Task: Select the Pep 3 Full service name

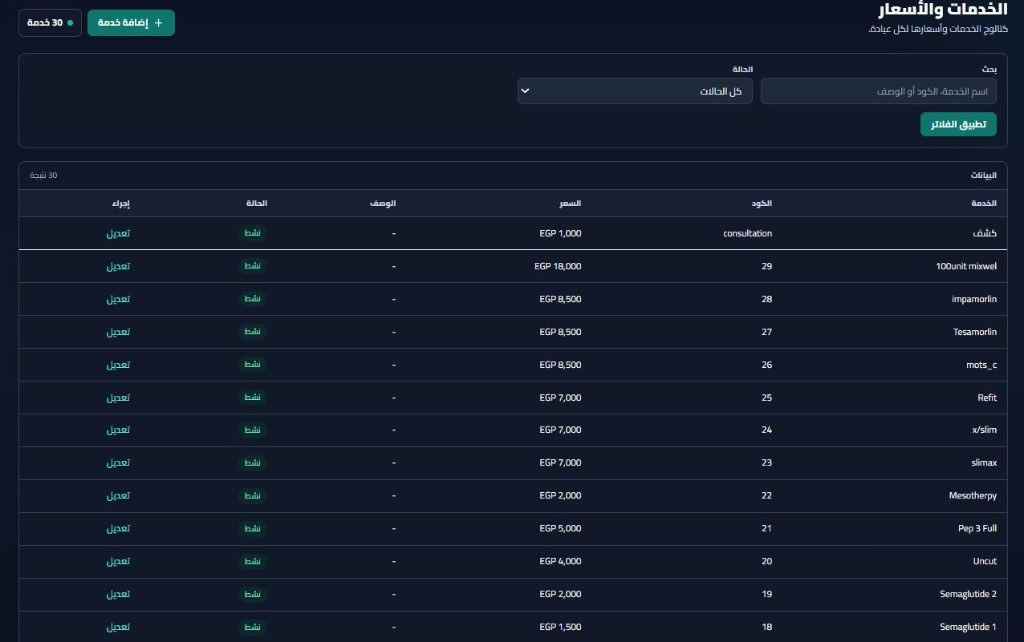Action: point(977,528)
